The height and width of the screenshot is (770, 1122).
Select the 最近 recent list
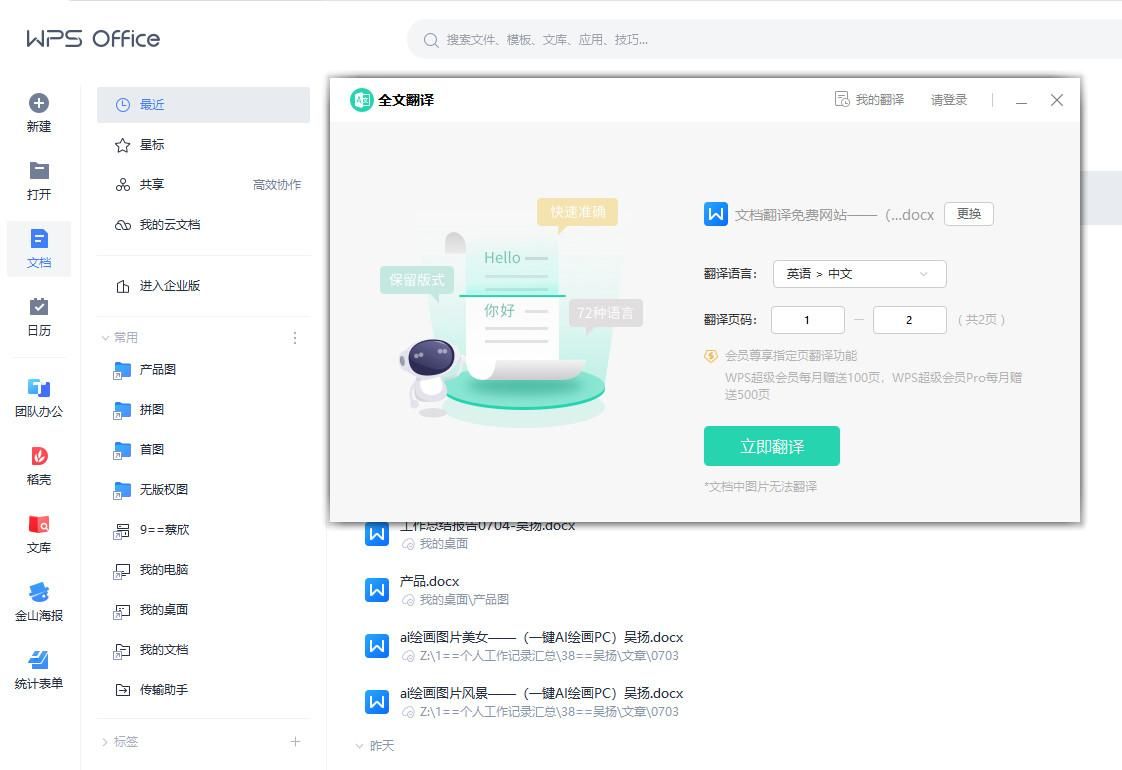point(203,104)
